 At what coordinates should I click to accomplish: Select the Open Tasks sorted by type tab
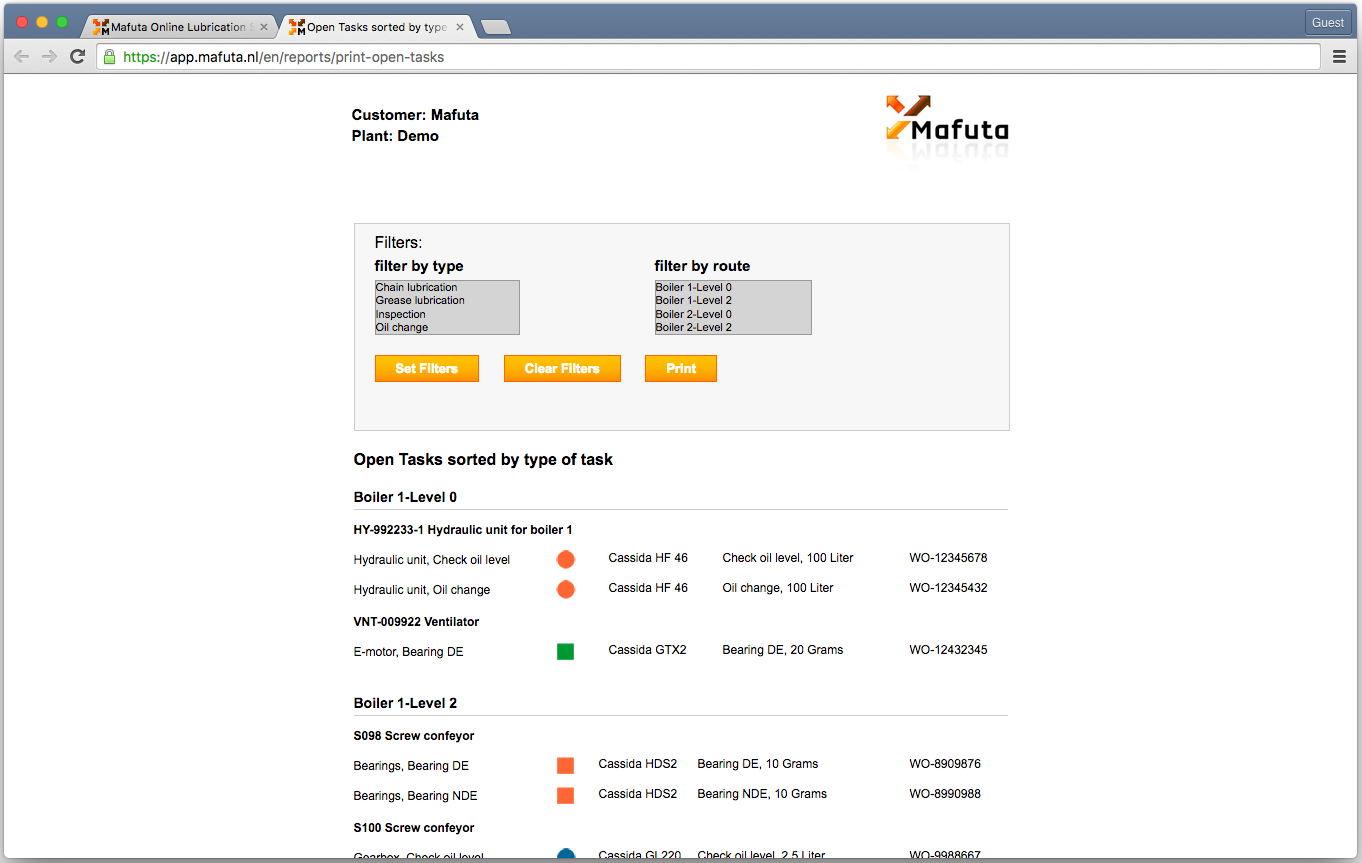tap(376, 27)
